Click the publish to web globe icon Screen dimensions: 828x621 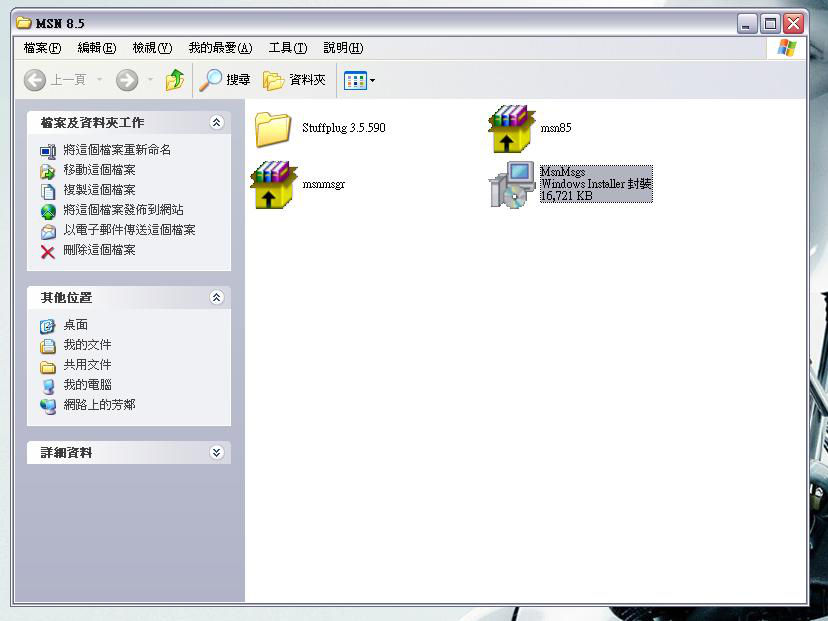(48, 212)
